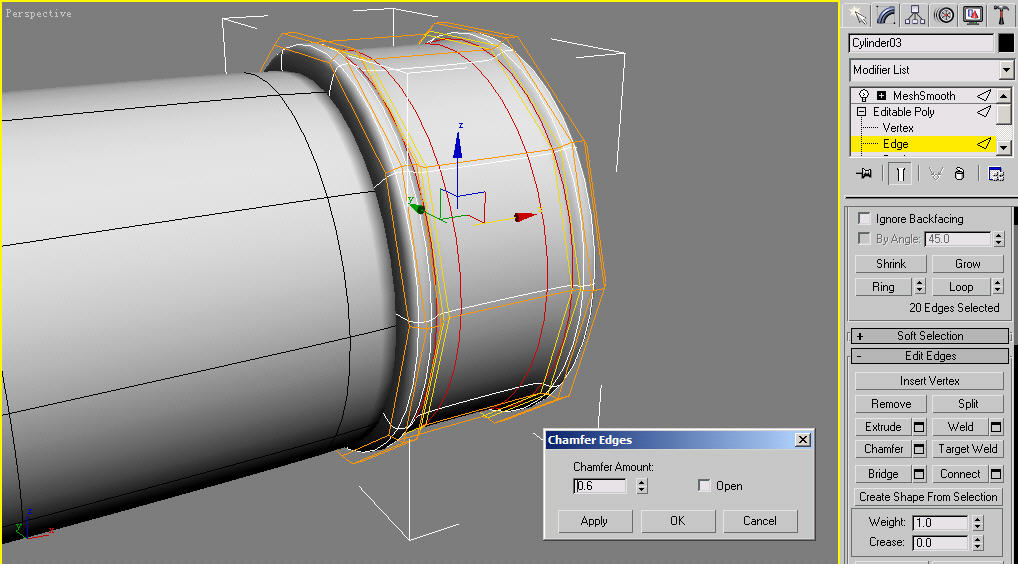Screen dimensions: 1018x564
Task: Open the Utilities hammer icon
Action: coord(1001,14)
